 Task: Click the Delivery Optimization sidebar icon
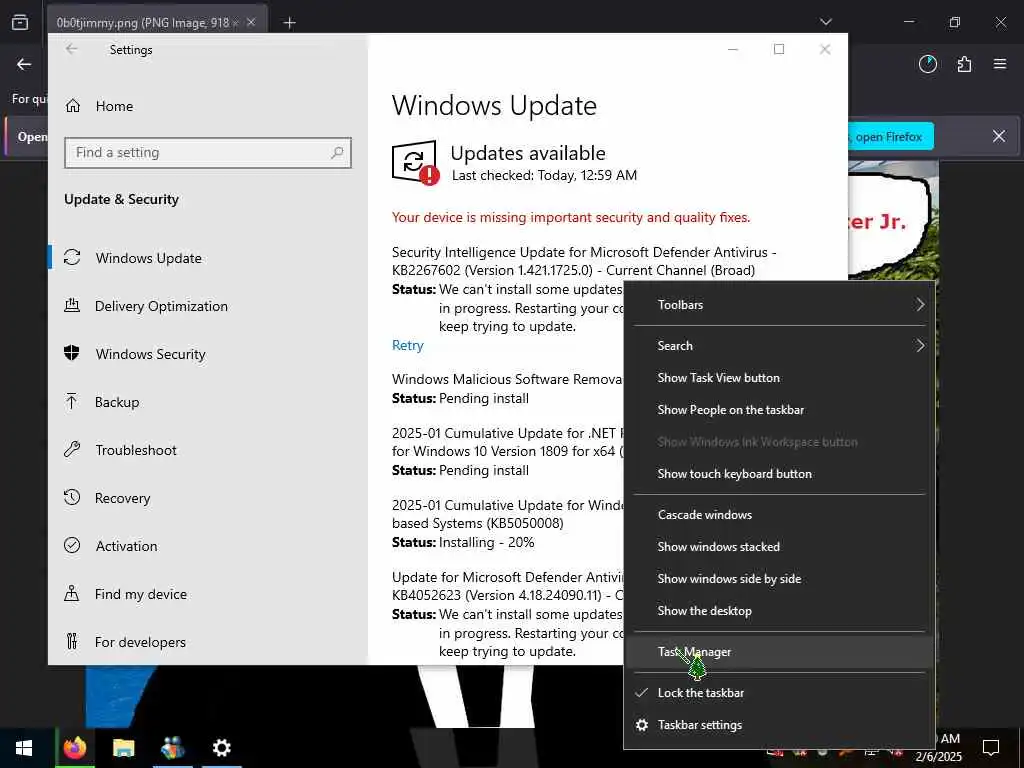[72, 305]
